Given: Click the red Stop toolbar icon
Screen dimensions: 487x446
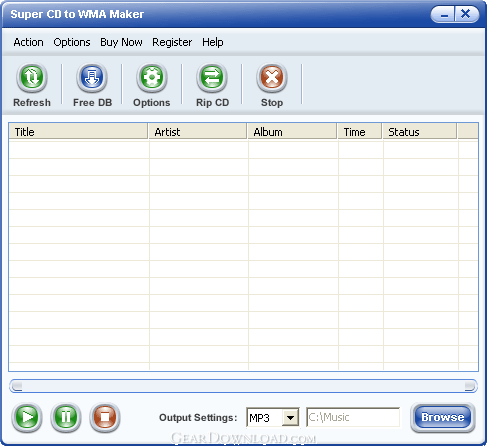Looking at the screenshot, I should (x=272, y=78).
